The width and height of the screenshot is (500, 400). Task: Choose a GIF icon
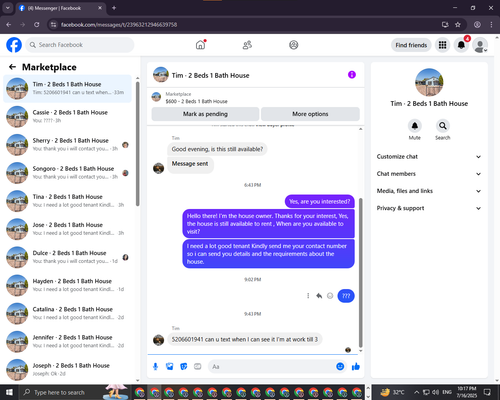(198, 367)
